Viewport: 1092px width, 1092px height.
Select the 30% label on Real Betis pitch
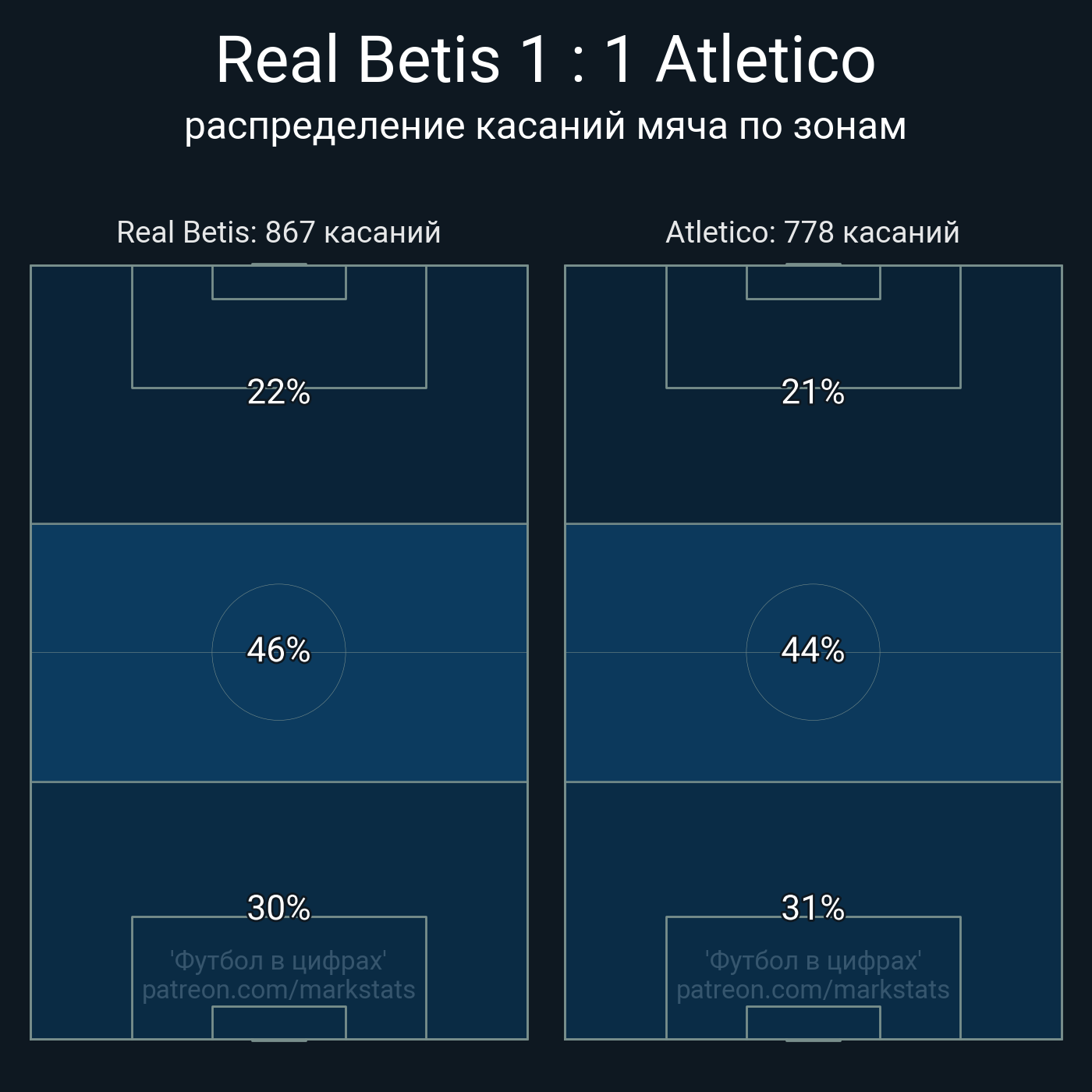click(278, 908)
